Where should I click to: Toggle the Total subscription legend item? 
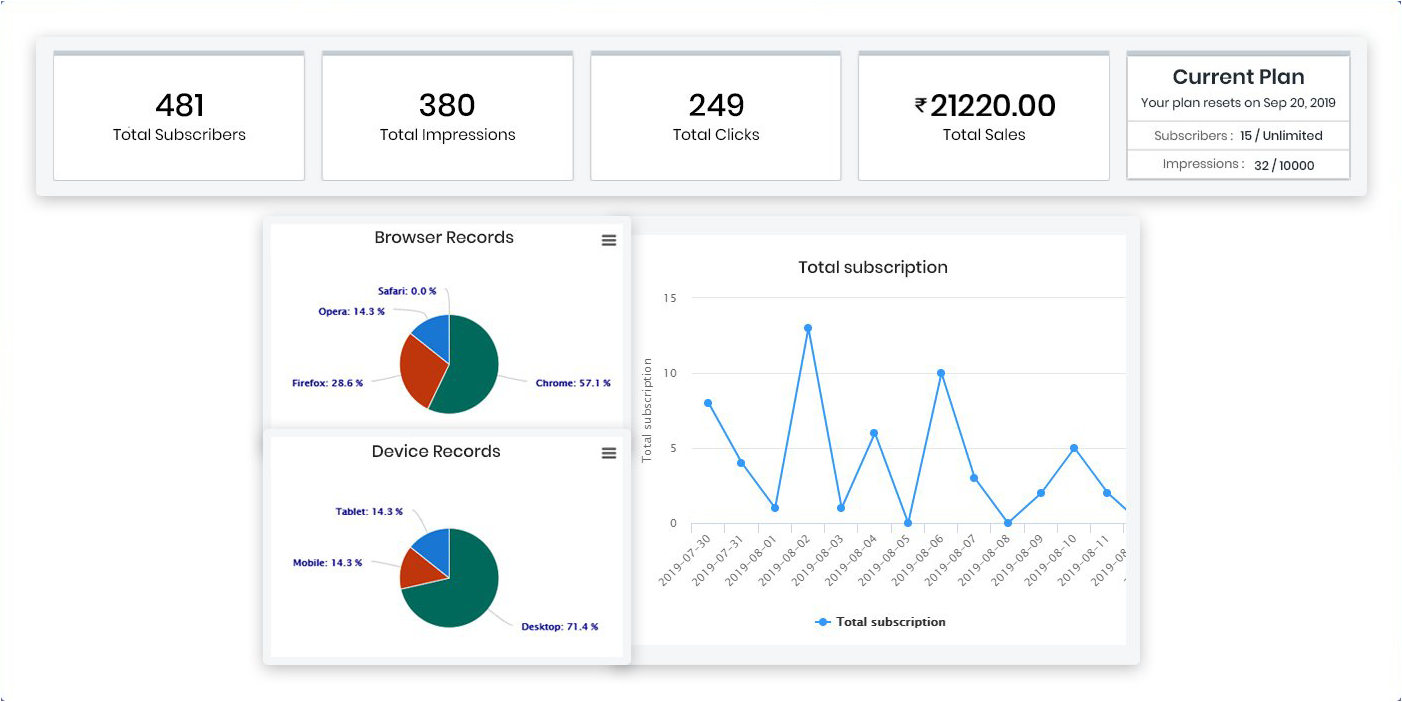point(880,622)
